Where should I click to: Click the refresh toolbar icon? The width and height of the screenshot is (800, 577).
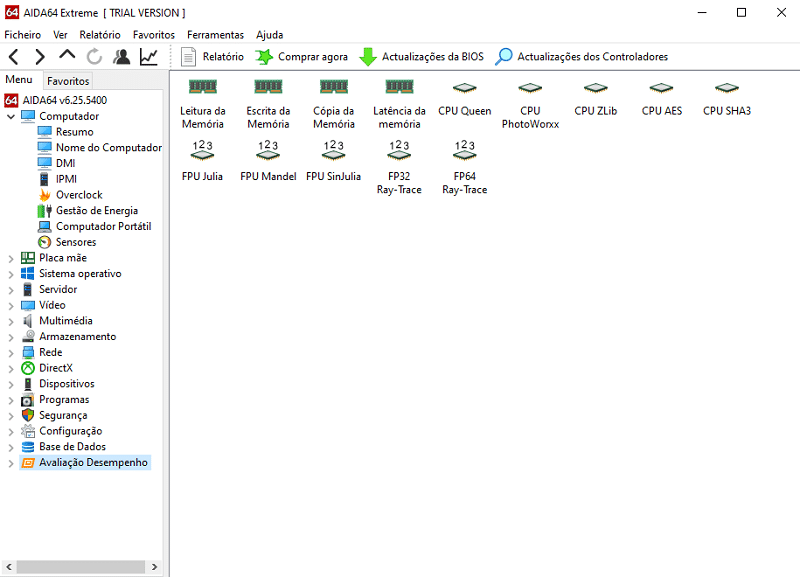94,57
